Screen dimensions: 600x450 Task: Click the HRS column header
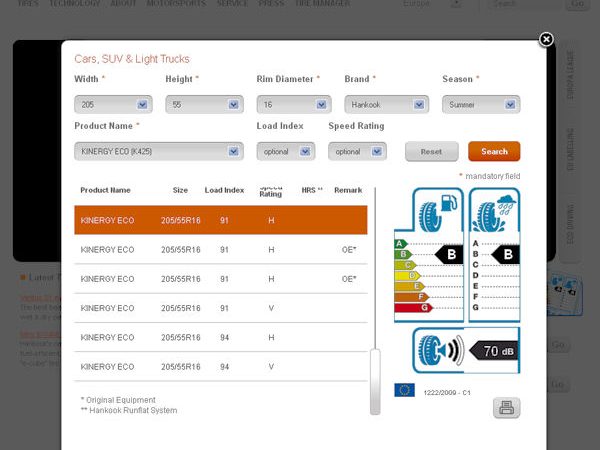[312, 190]
